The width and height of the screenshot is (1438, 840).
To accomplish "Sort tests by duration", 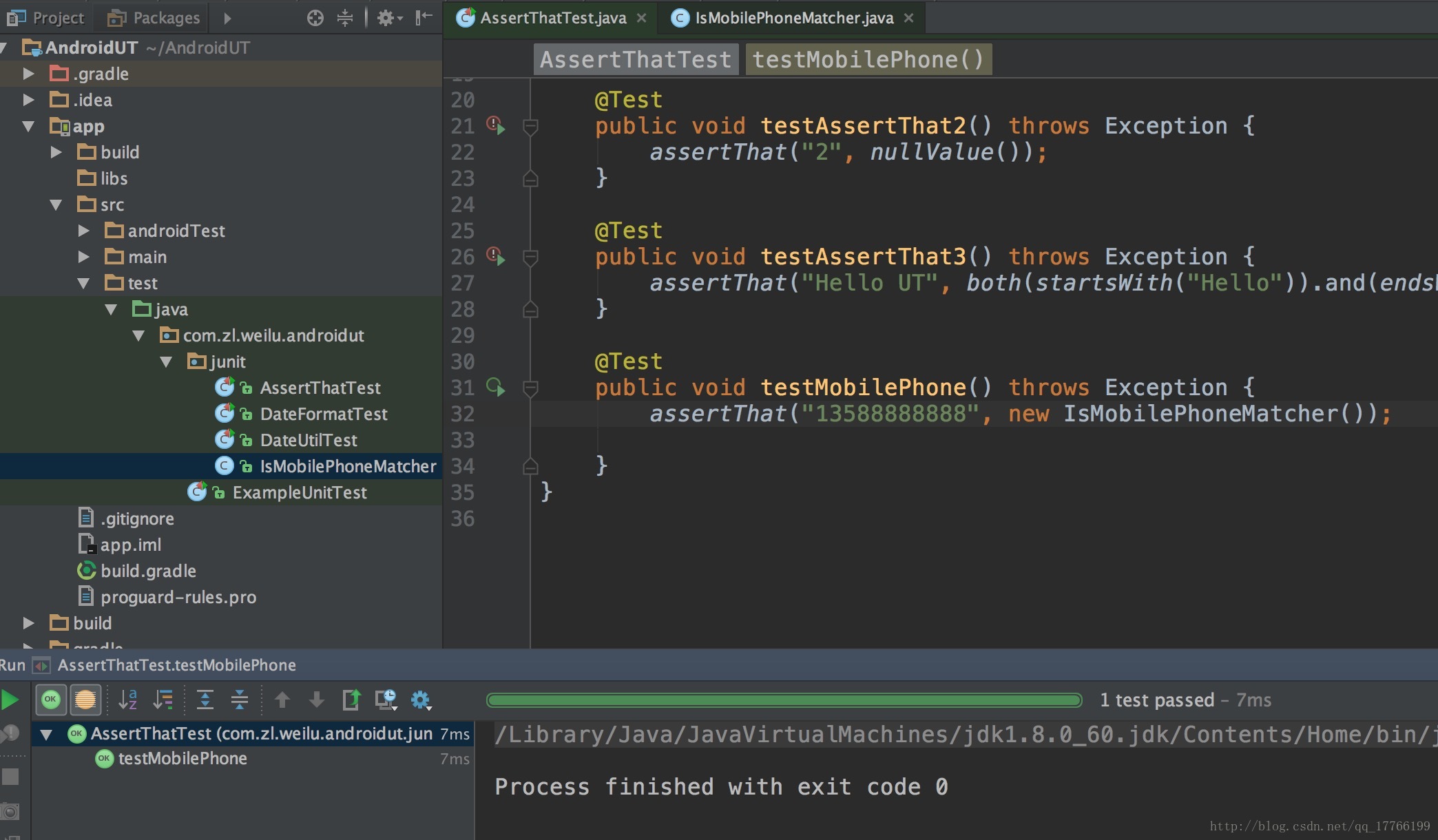I will pyautogui.click(x=163, y=700).
